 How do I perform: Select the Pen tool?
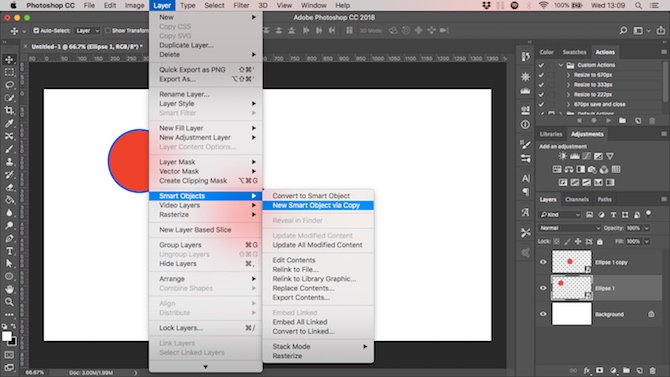point(9,239)
